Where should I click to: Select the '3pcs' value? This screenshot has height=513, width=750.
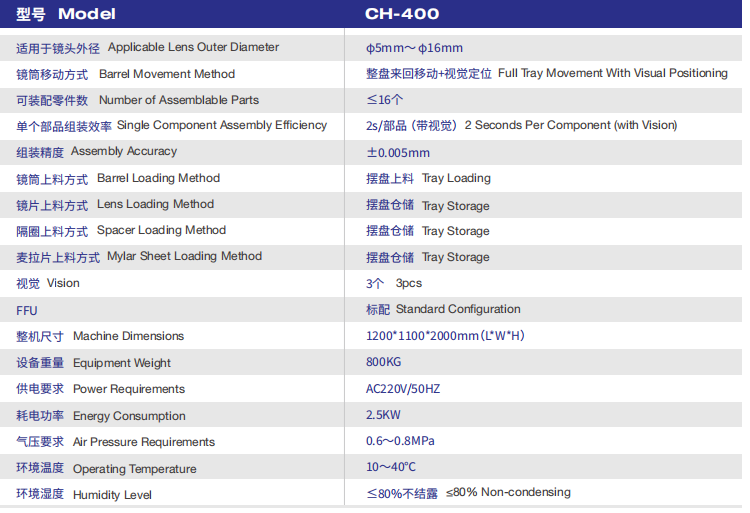click(x=409, y=284)
